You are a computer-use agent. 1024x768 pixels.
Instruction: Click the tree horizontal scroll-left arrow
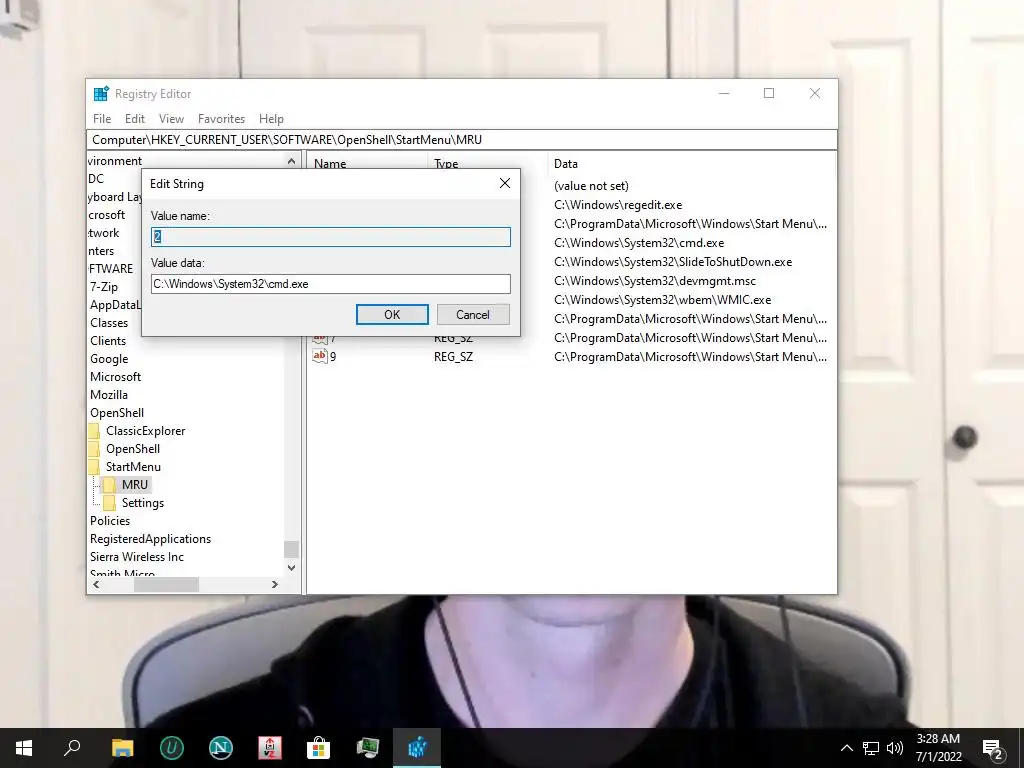tap(96, 584)
